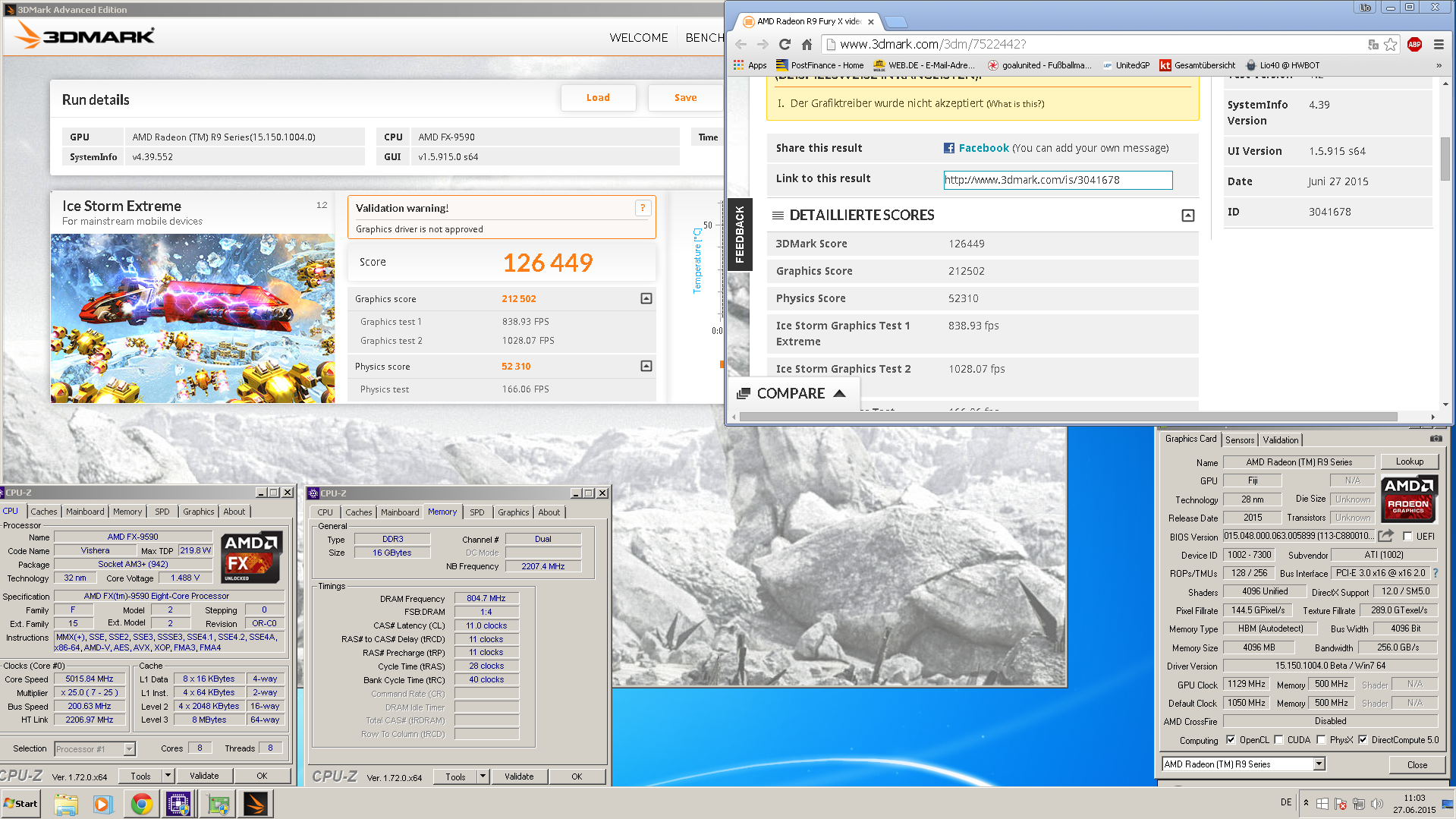Viewport: 1456px width, 819px height.
Task: Click the Chrome horizontal scrollbar
Action: click(1068, 417)
